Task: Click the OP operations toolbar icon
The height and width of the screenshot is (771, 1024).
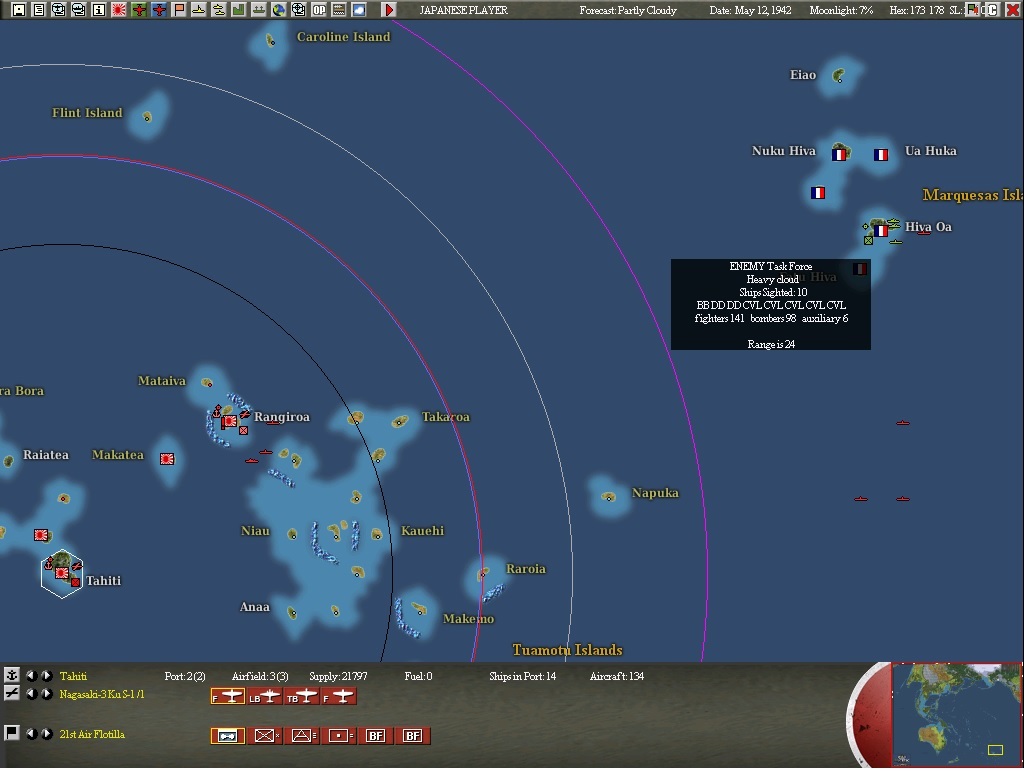Action: 320,9
